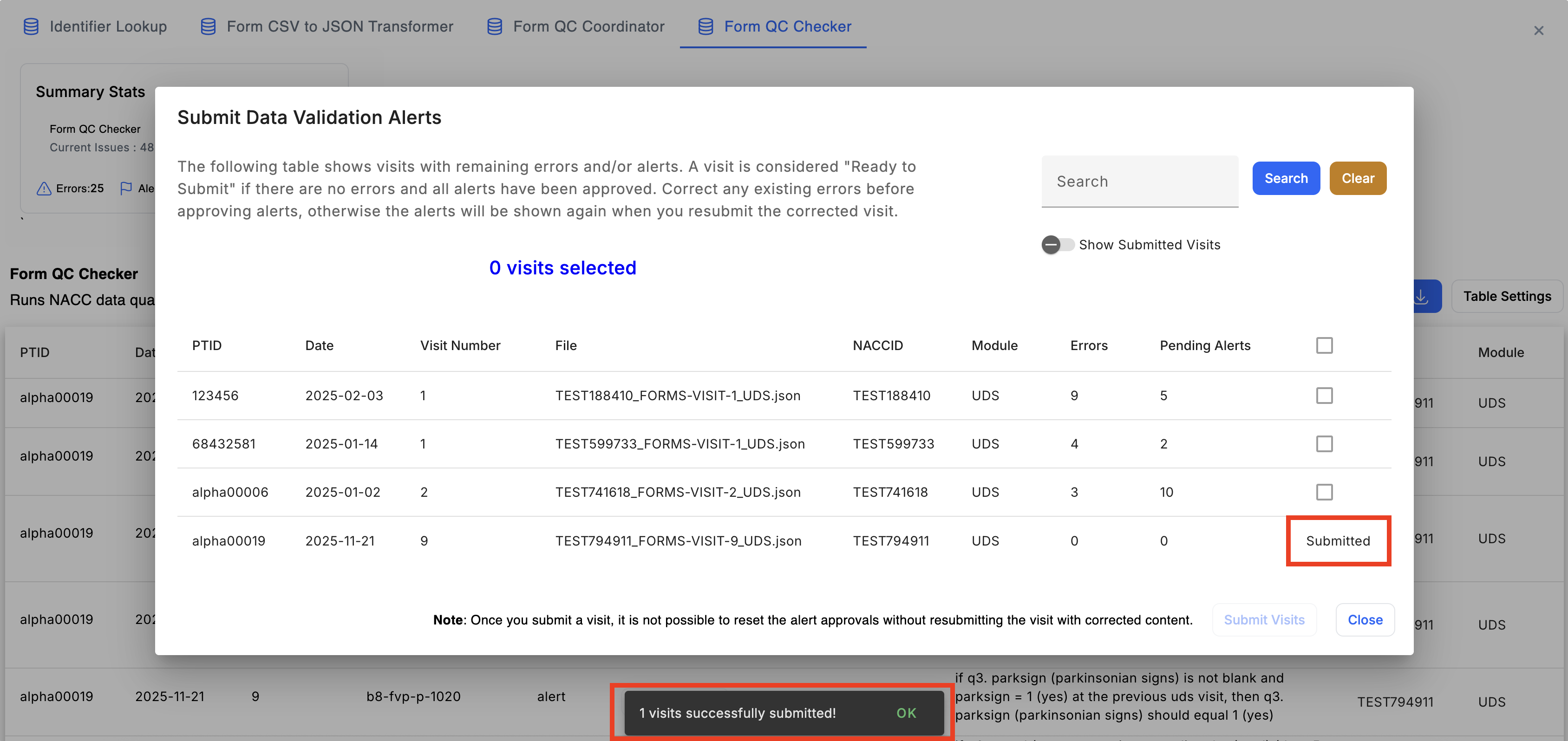Click PTID 123456 in the dialog table

pyautogui.click(x=215, y=396)
